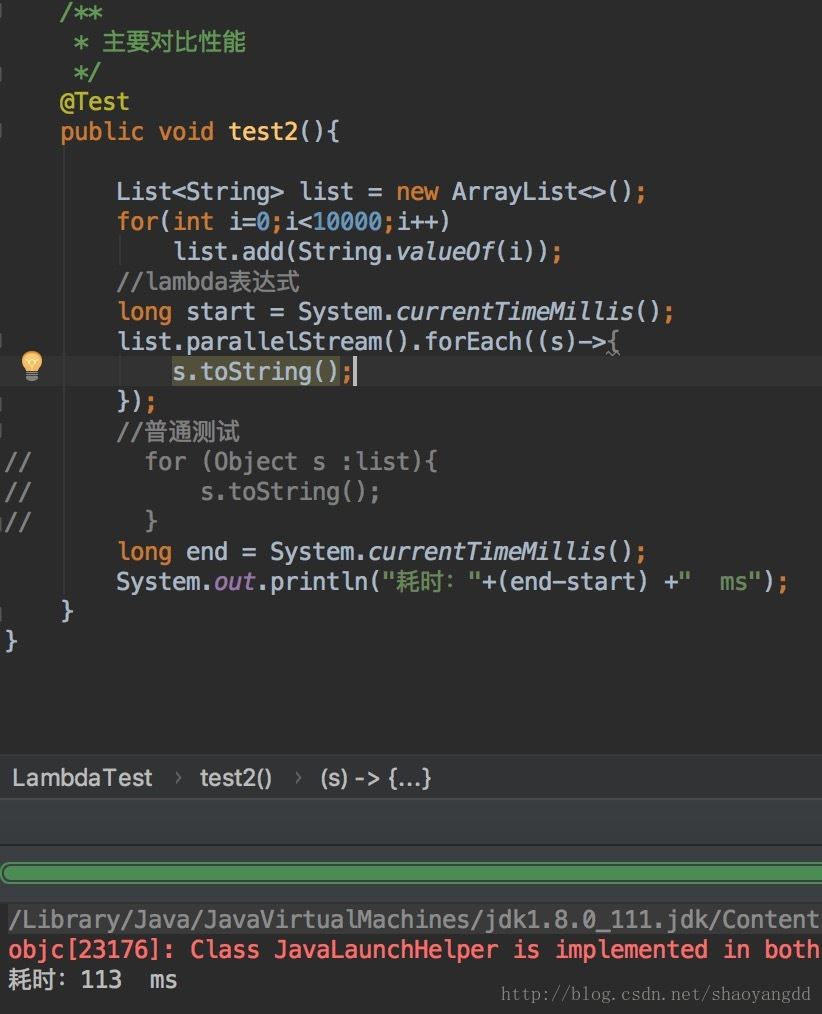Click the yellow lightbulb intention icon

click(32, 365)
